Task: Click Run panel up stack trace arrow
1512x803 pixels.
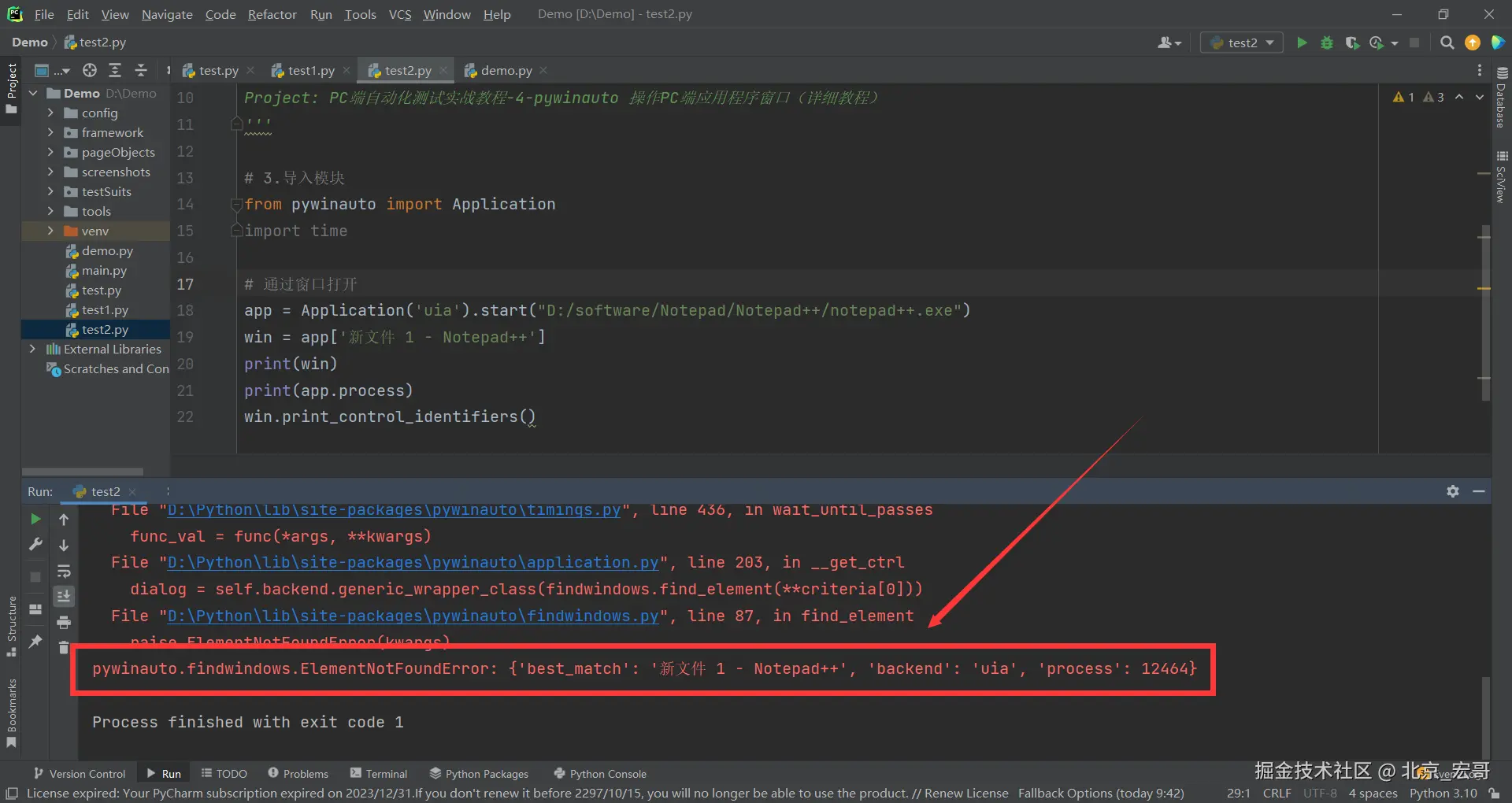Action: point(64,519)
